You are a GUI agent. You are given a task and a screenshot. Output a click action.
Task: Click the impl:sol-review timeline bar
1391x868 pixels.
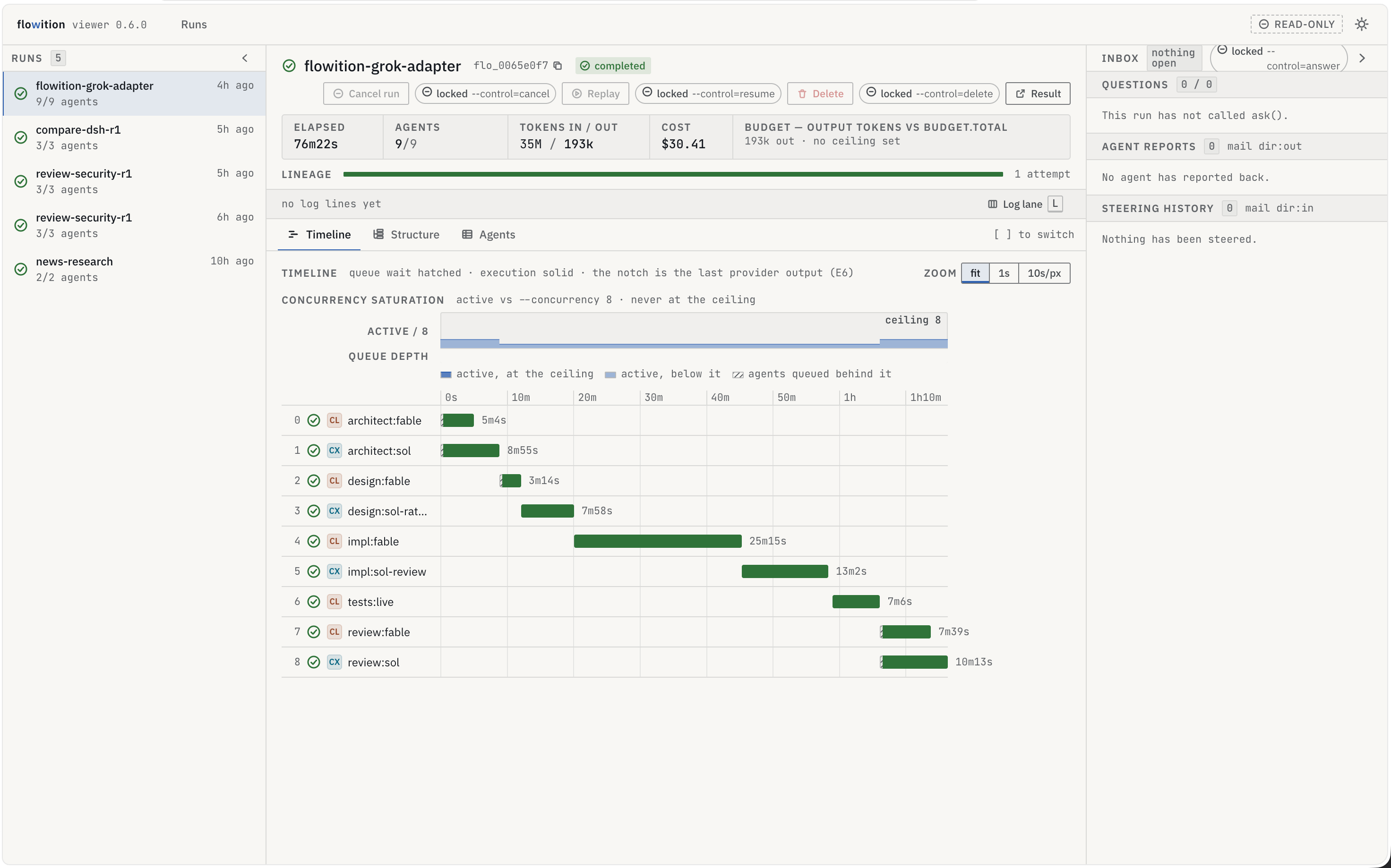785,571
